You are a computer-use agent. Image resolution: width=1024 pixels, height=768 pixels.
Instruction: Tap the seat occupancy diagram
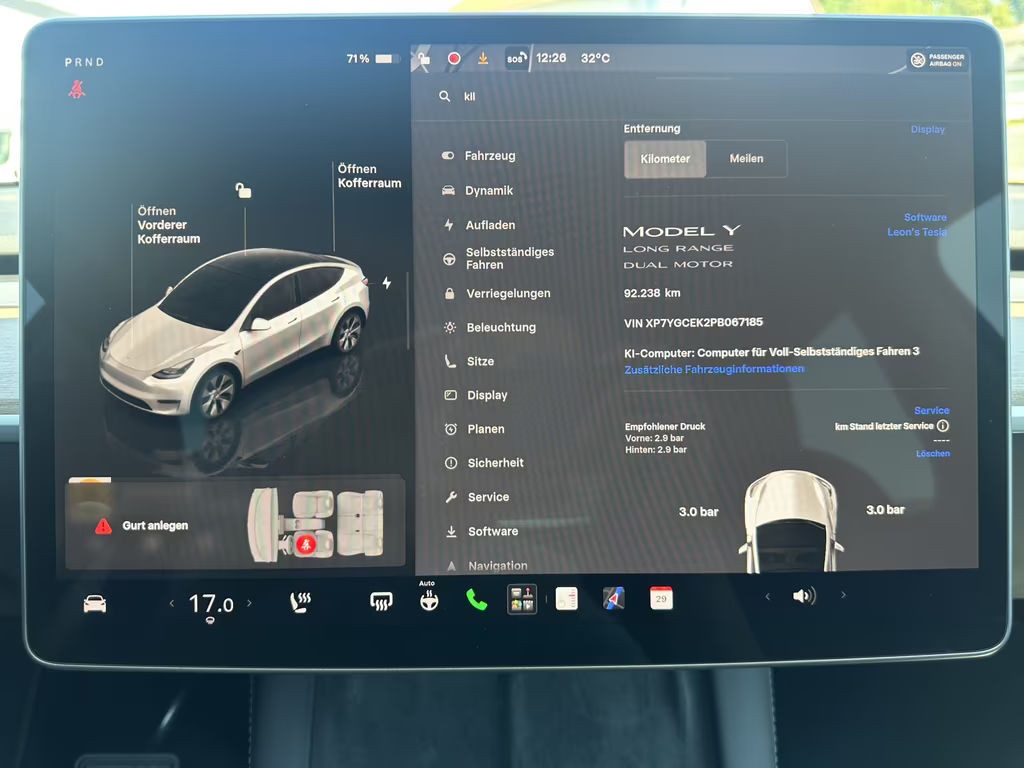click(315, 525)
